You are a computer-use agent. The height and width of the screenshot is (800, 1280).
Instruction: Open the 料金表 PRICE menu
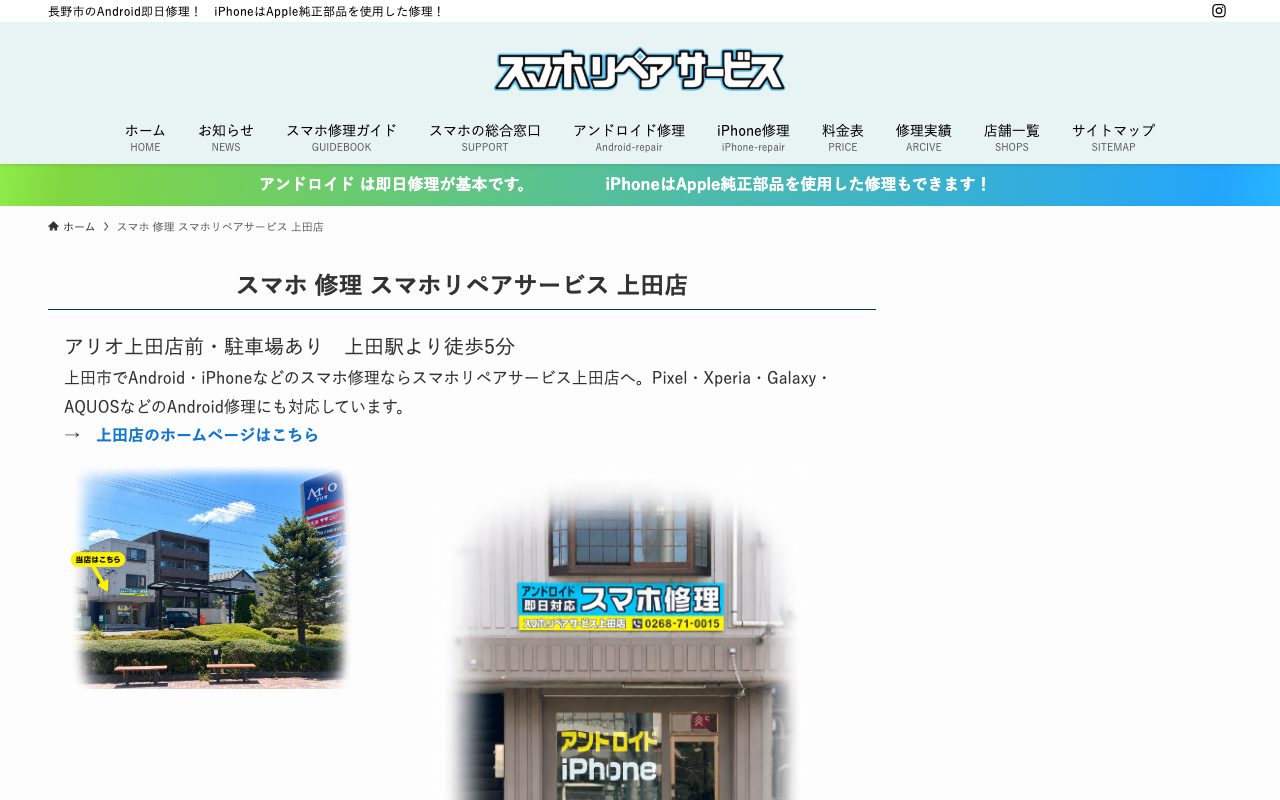[843, 137]
